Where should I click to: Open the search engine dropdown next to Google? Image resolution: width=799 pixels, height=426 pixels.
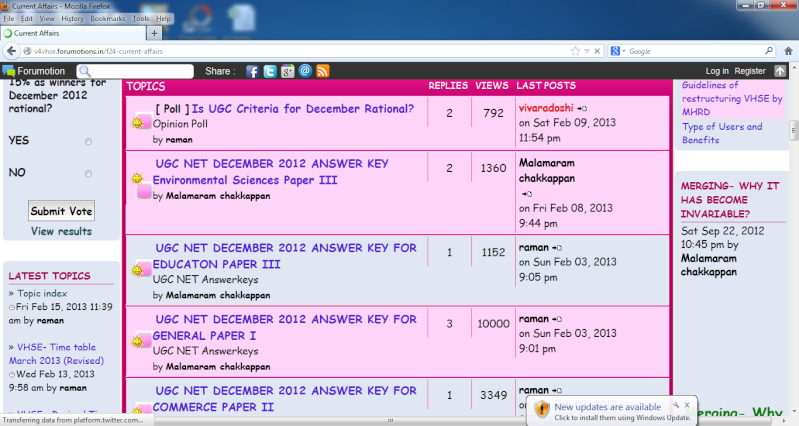tap(624, 51)
